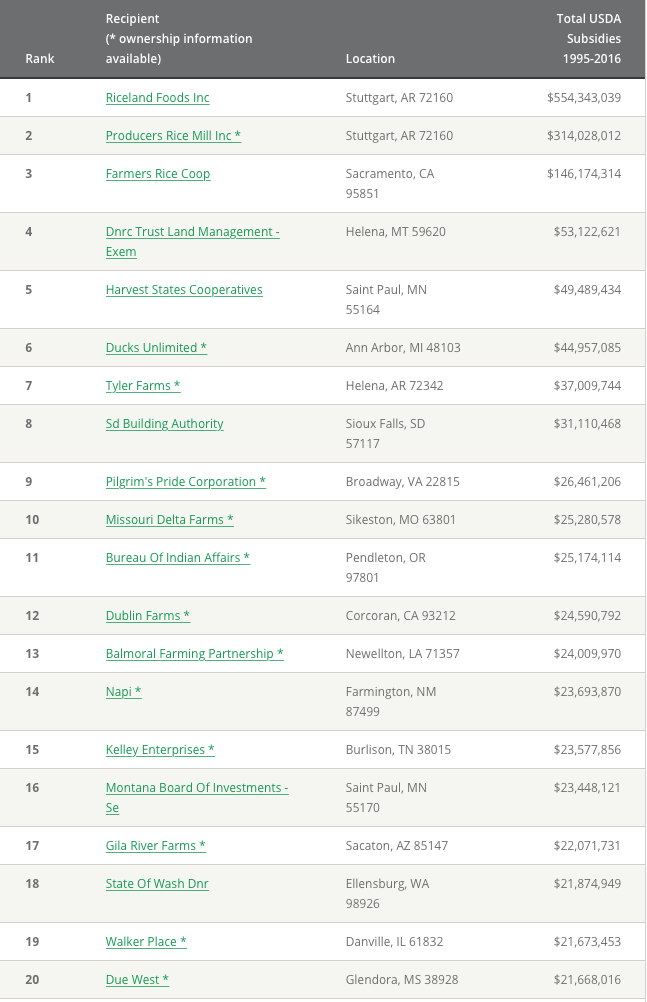Open Balmoral Farming Partnership link

tap(194, 654)
